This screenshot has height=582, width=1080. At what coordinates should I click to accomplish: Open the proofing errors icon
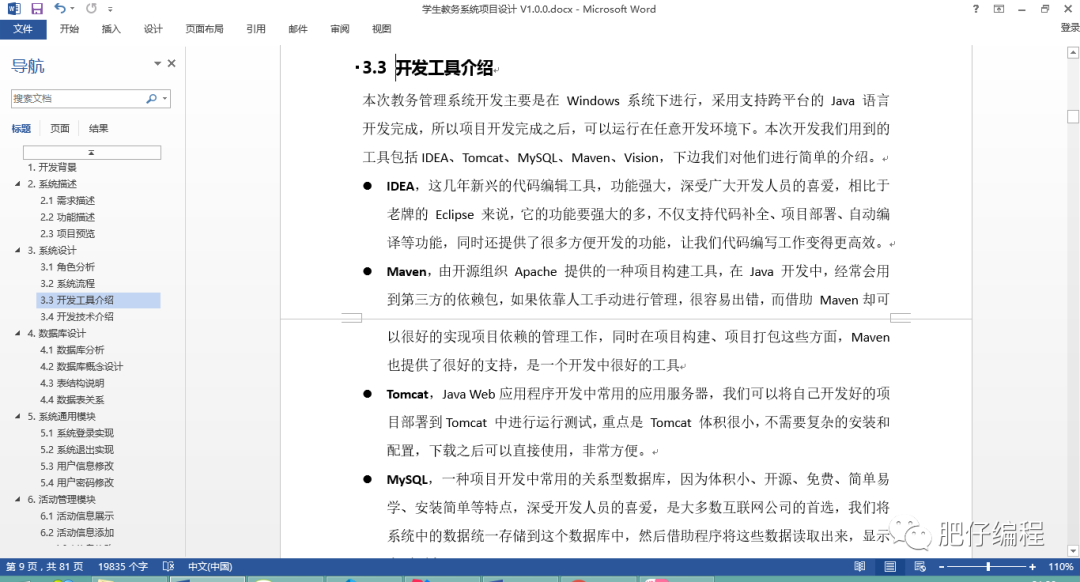168,567
